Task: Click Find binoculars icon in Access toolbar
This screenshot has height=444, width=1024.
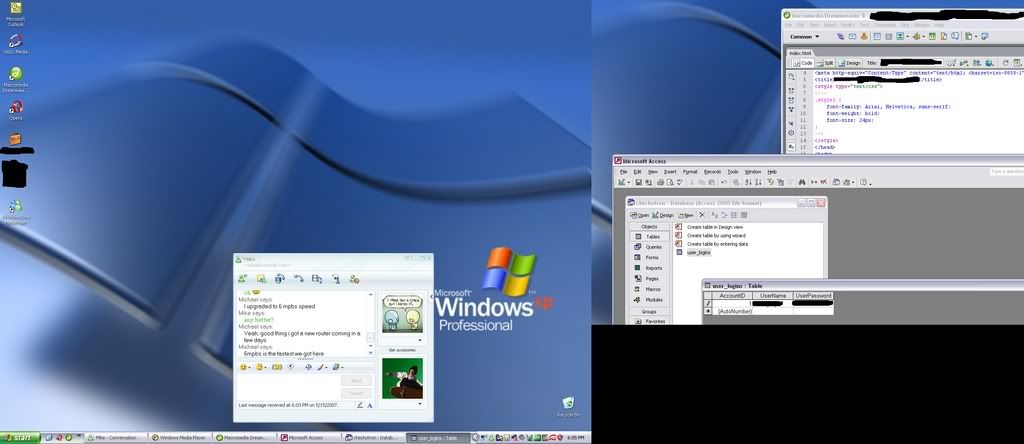Action: point(802,182)
